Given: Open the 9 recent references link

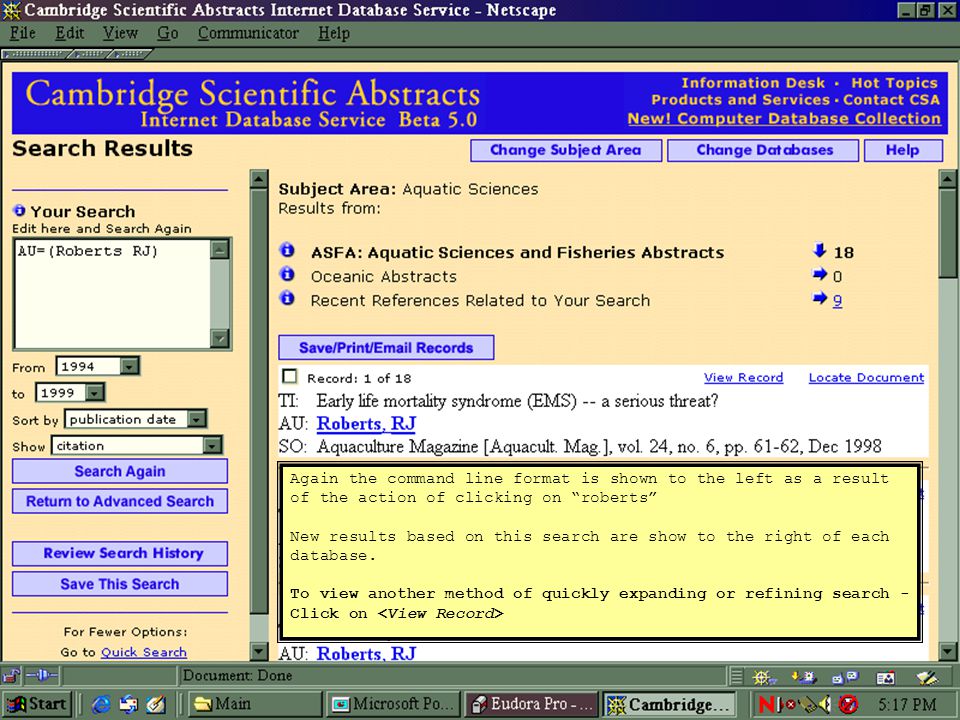Looking at the screenshot, I should [838, 301].
